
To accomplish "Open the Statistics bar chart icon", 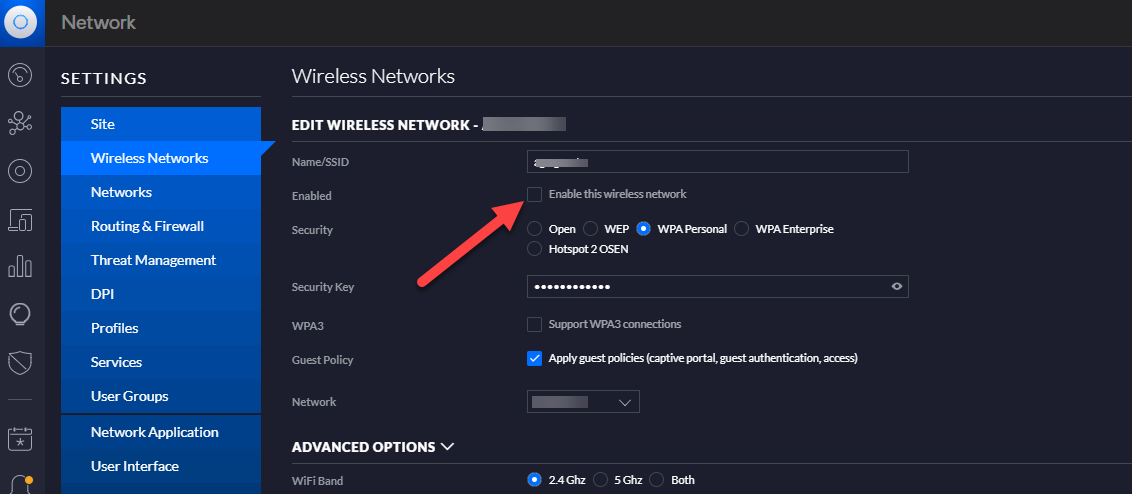I will (21, 267).
